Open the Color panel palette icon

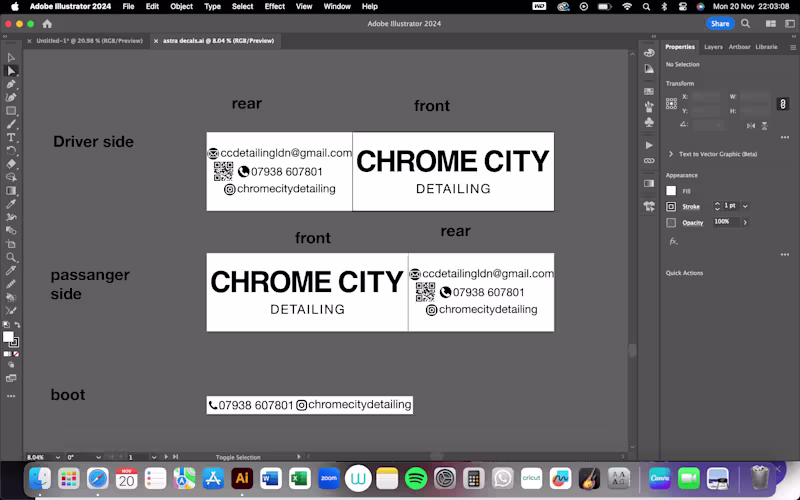[649, 53]
